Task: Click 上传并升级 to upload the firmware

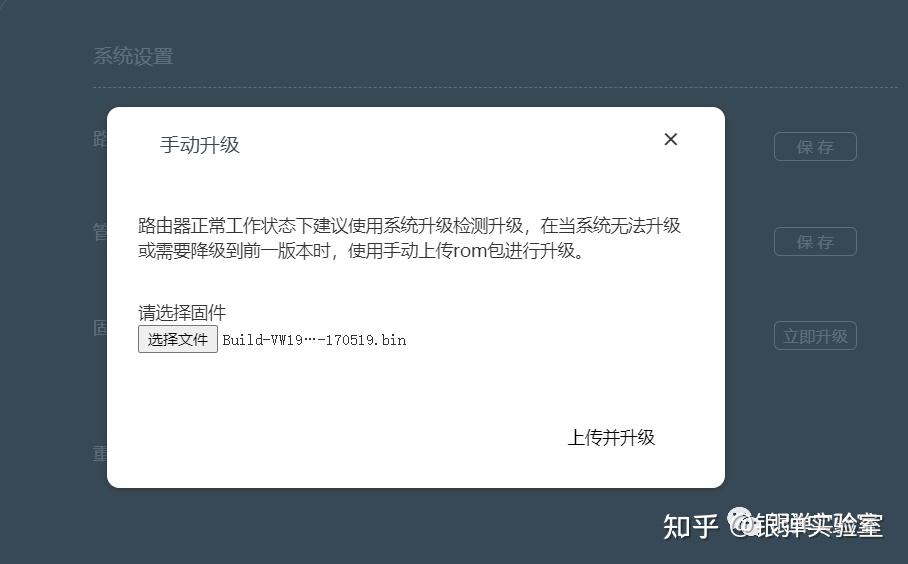Action: pos(612,437)
